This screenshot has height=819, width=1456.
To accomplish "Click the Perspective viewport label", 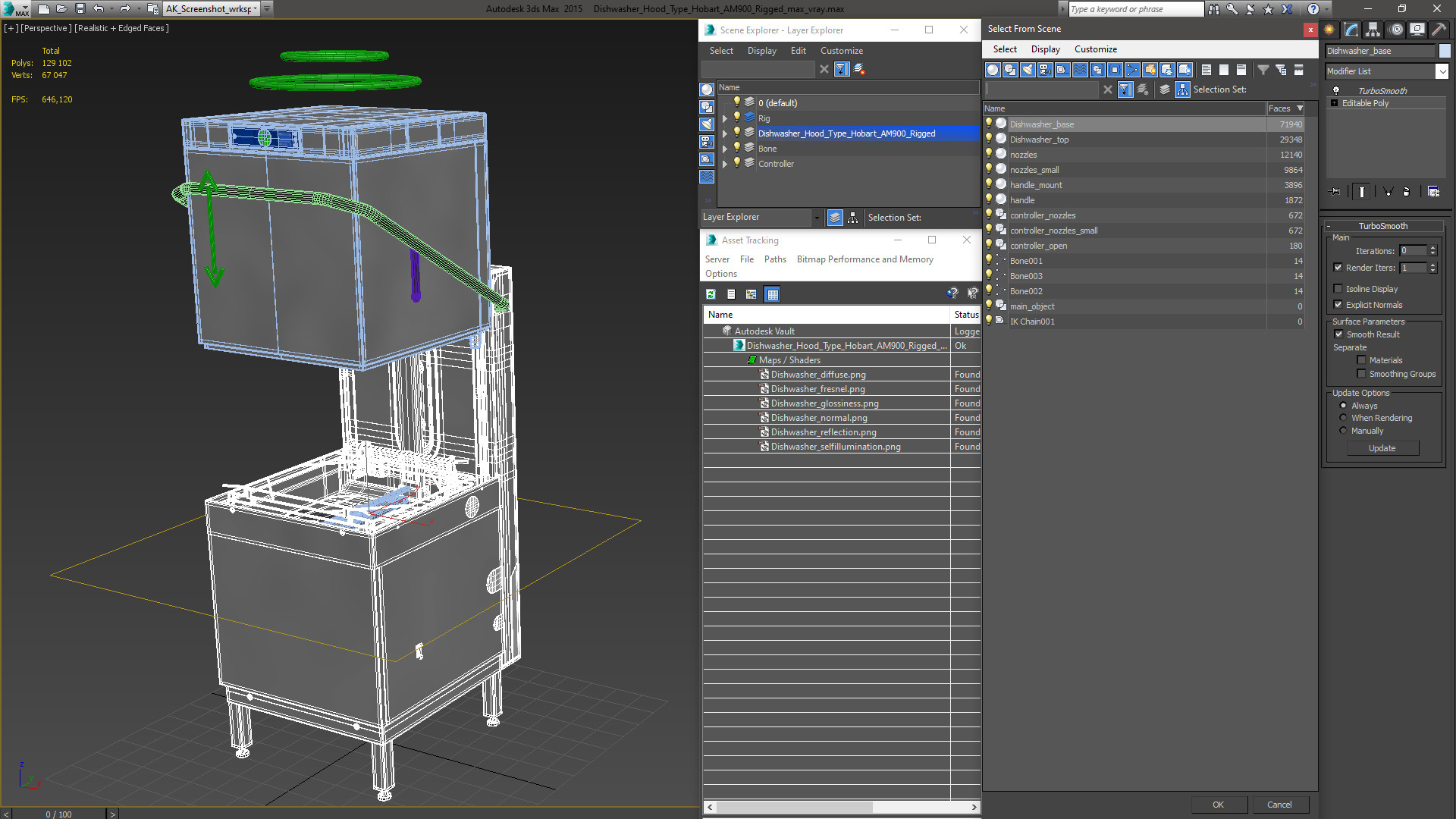I will coord(46,28).
